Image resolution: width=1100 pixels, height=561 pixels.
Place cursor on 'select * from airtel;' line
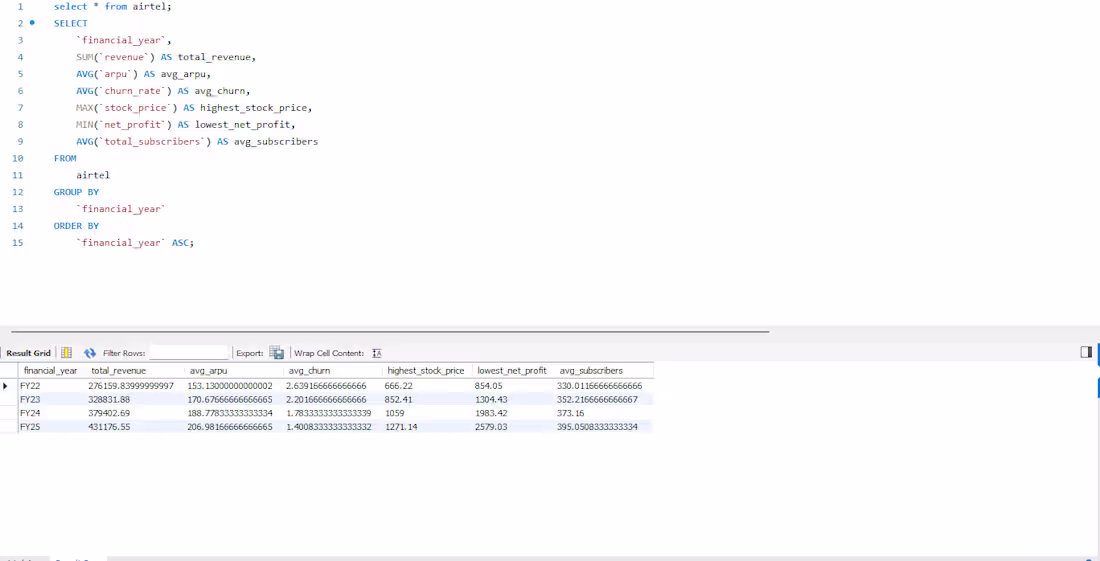click(x=112, y=6)
